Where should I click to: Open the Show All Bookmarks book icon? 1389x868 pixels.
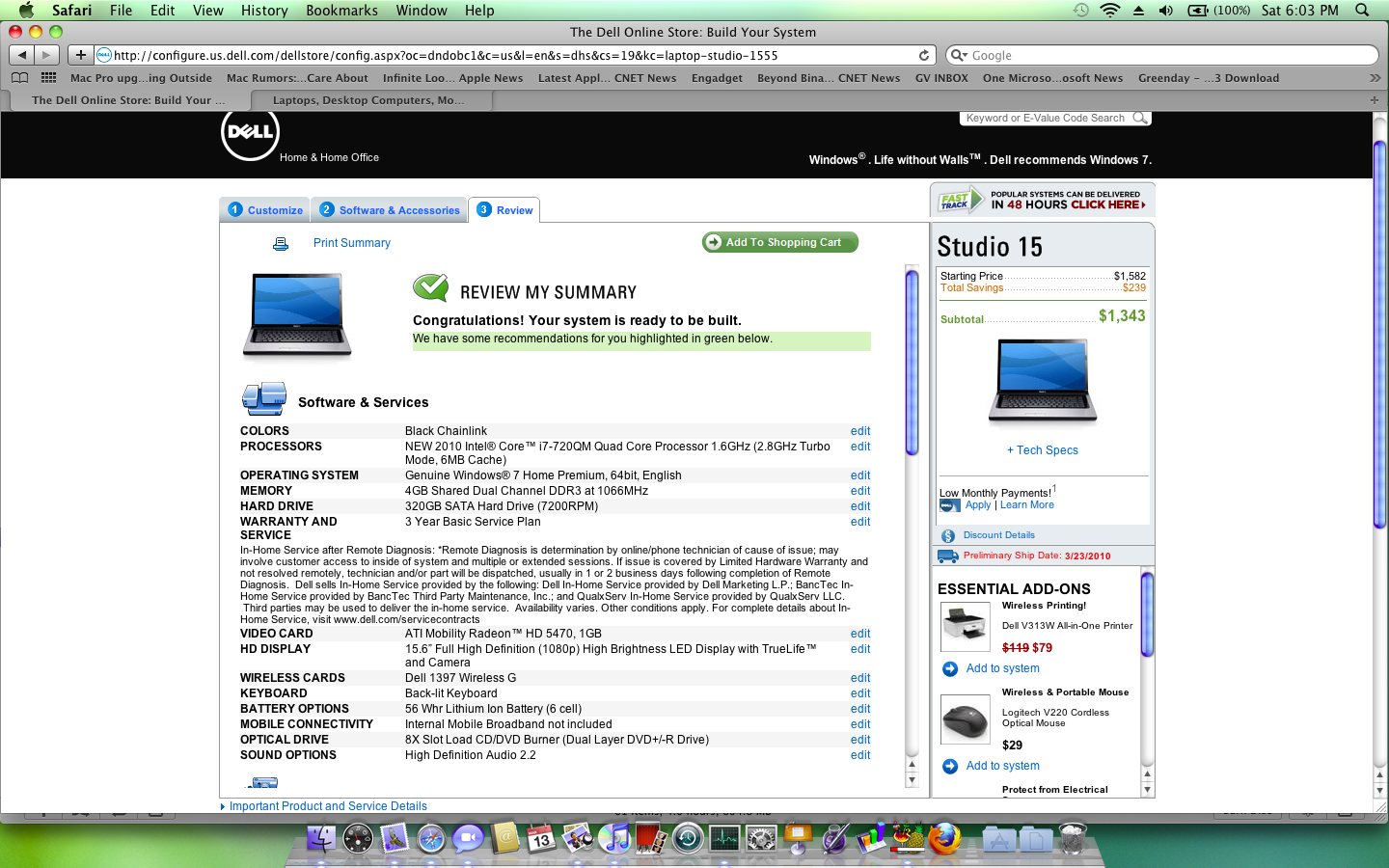click(x=20, y=78)
